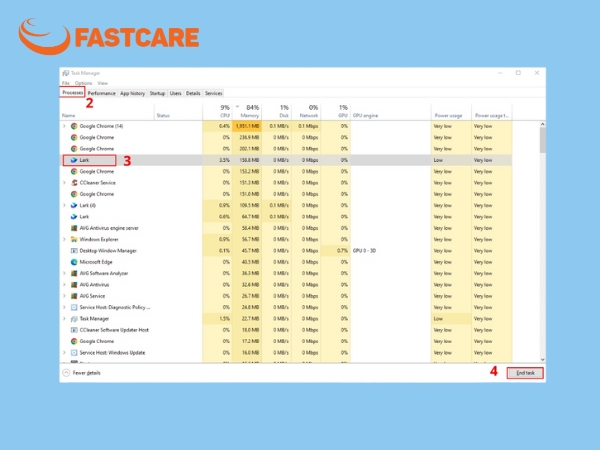Select the Desktop Window Manager process name

click(108, 251)
